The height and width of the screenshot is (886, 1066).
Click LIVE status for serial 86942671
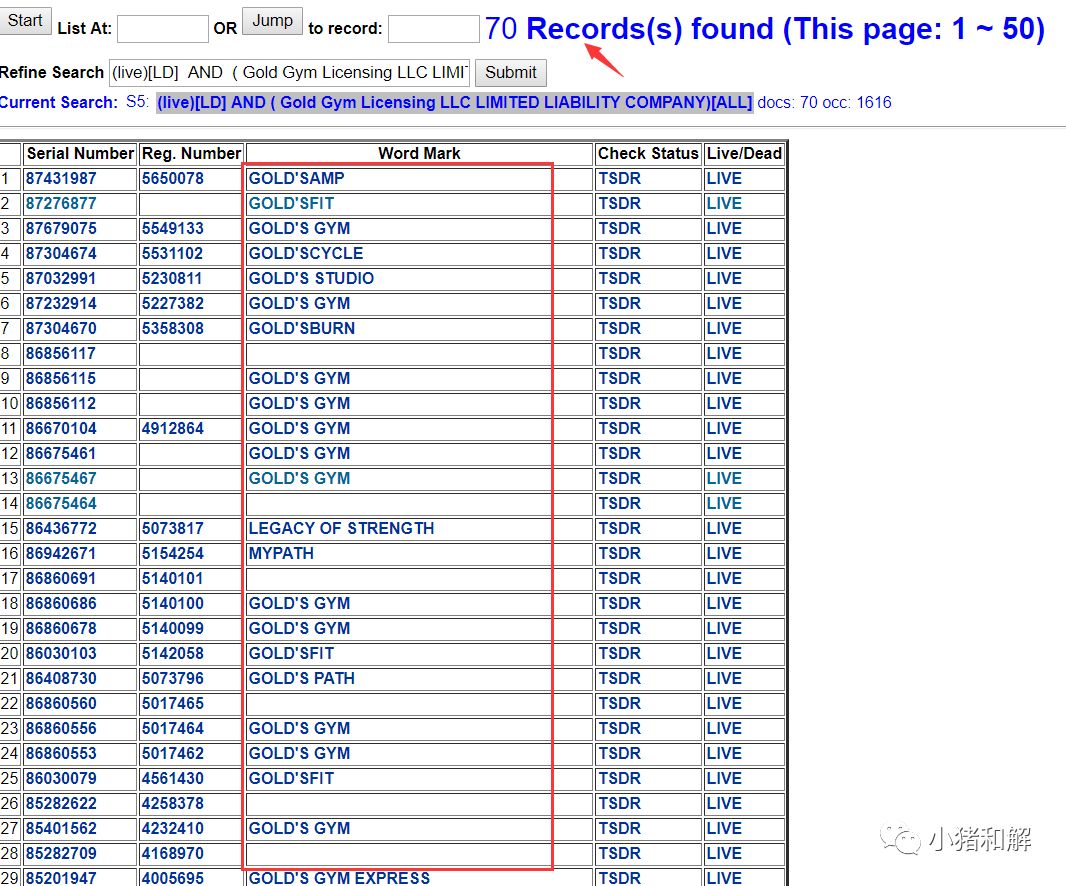(x=724, y=554)
